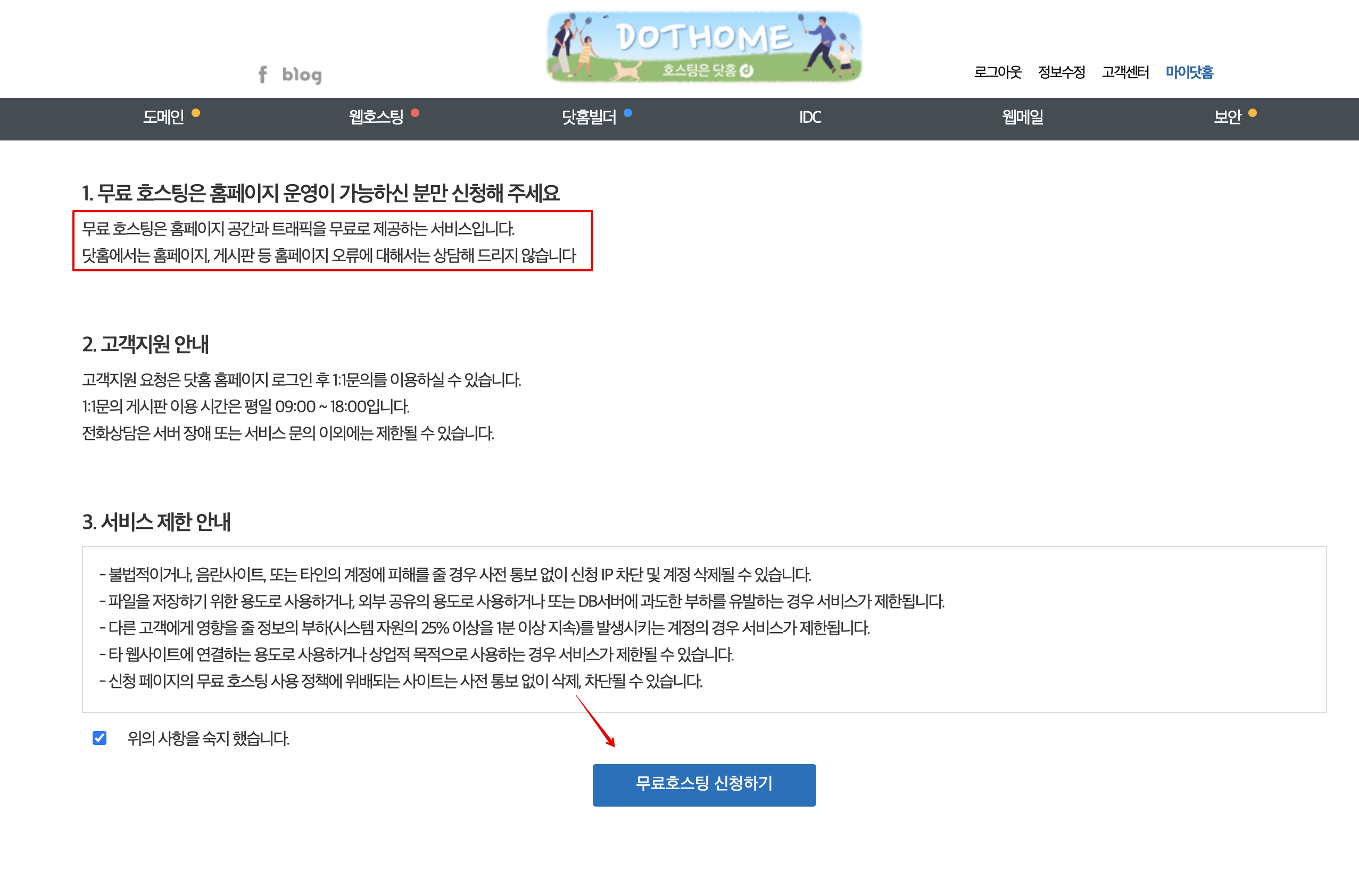The width and height of the screenshot is (1359, 896).
Task: Click the text 닷홈에서는 홈페이지, 게시판 등
Action: pyautogui.click(x=329, y=255)
